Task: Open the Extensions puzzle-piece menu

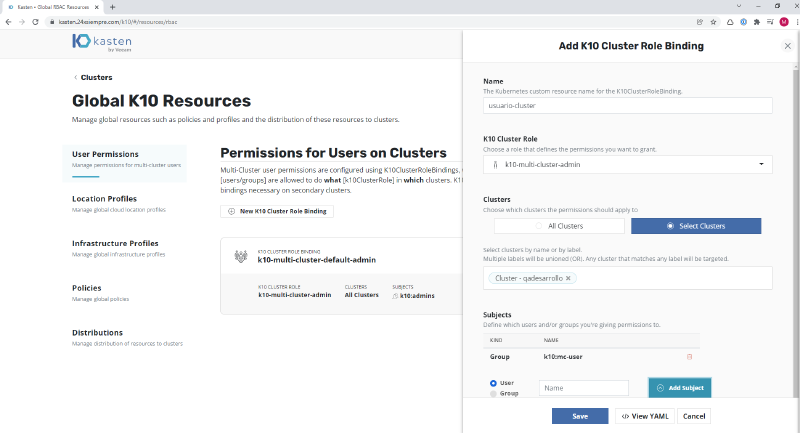Action: [x=757, y=22]
